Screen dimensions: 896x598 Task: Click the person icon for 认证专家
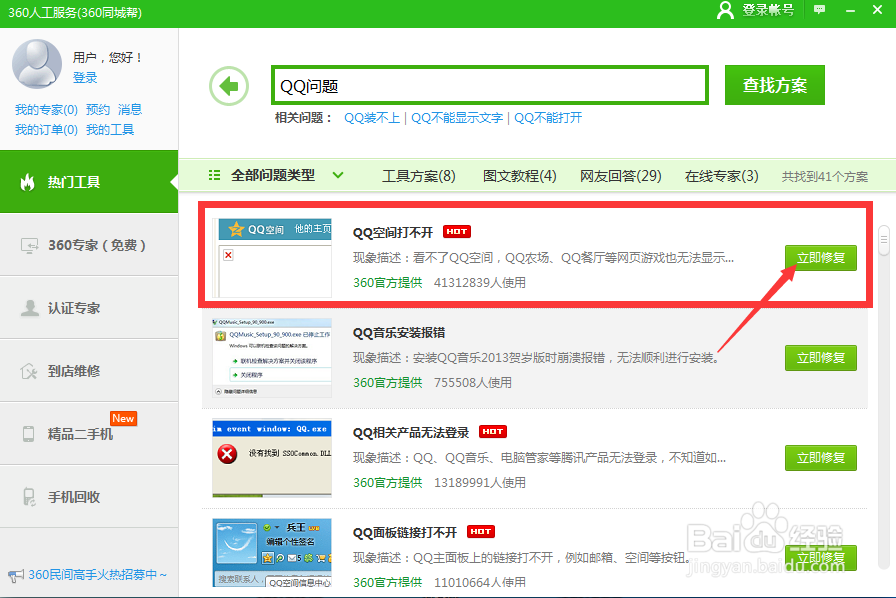pyautogui.click(x=29, y=308)
